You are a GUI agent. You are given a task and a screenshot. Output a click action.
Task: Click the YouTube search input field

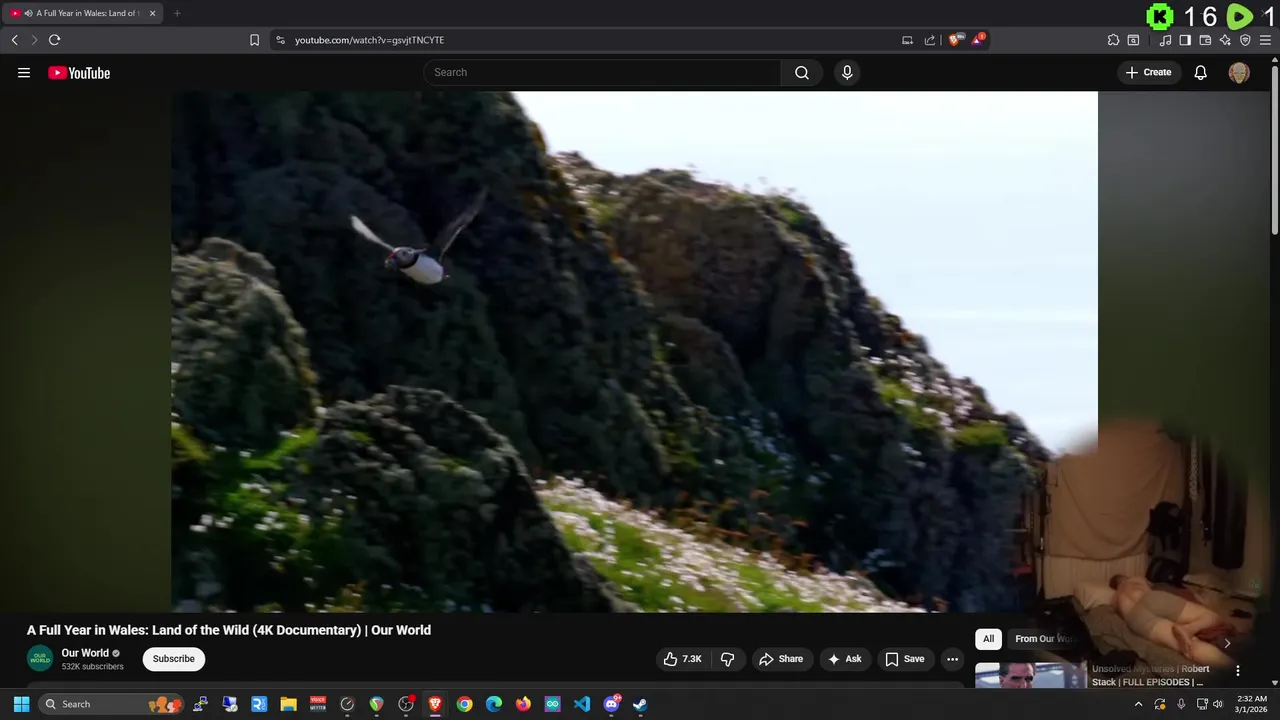point(602,72)
